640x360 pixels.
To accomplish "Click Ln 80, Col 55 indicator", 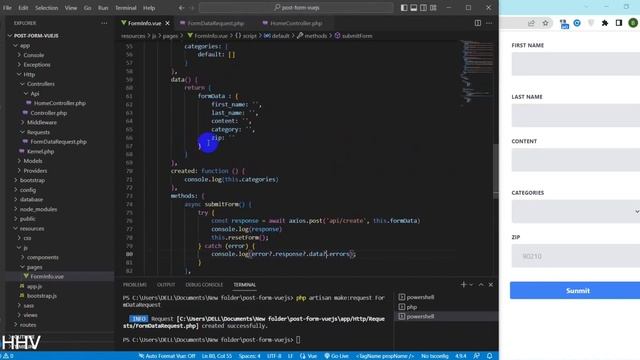I will (x=217, y=356).
